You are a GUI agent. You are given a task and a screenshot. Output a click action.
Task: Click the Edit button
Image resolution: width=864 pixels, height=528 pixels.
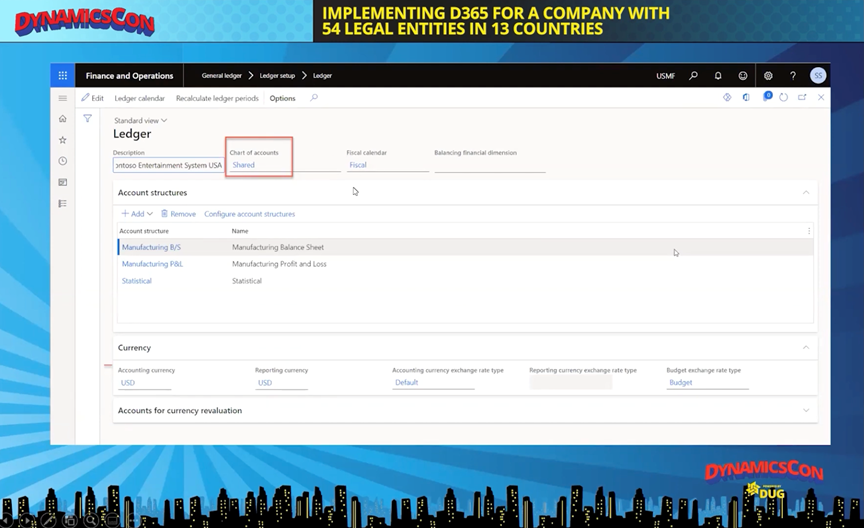(93, 98)
